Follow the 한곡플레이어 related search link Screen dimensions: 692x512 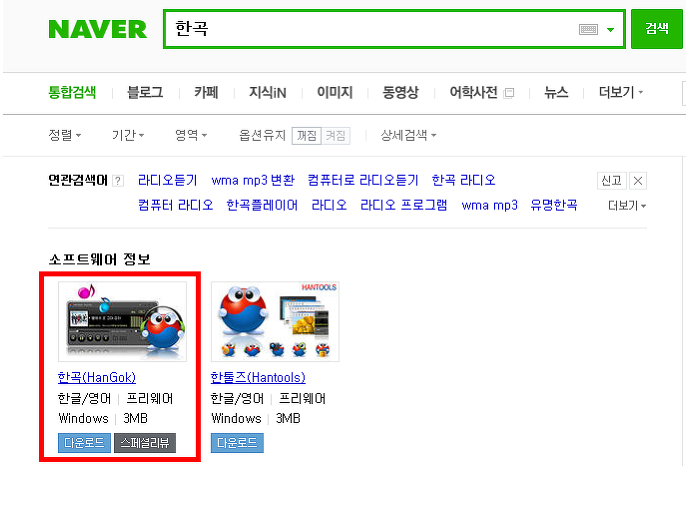click(x=262, y=205)
